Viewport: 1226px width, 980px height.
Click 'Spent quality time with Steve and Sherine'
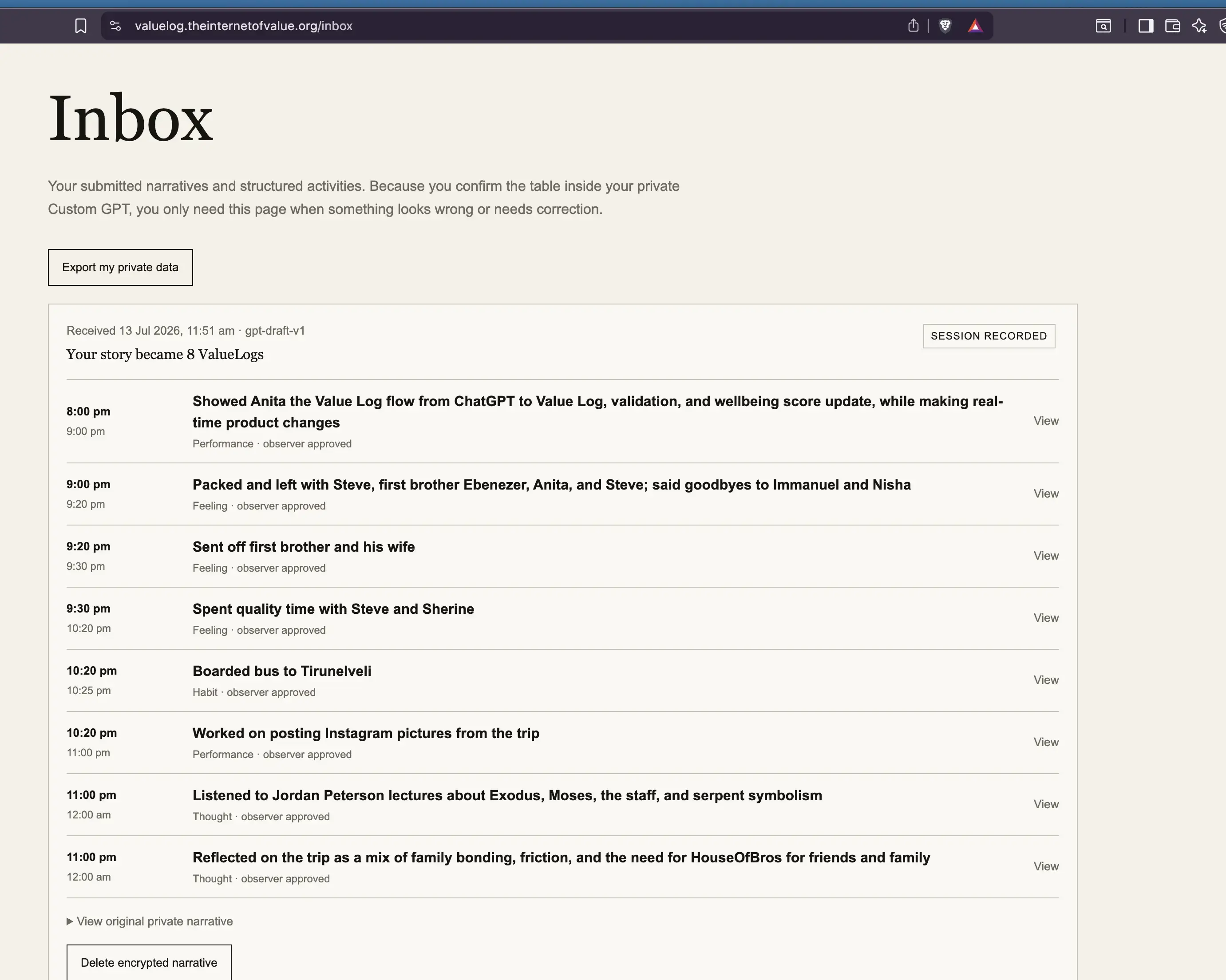click(x=333, y=609)
